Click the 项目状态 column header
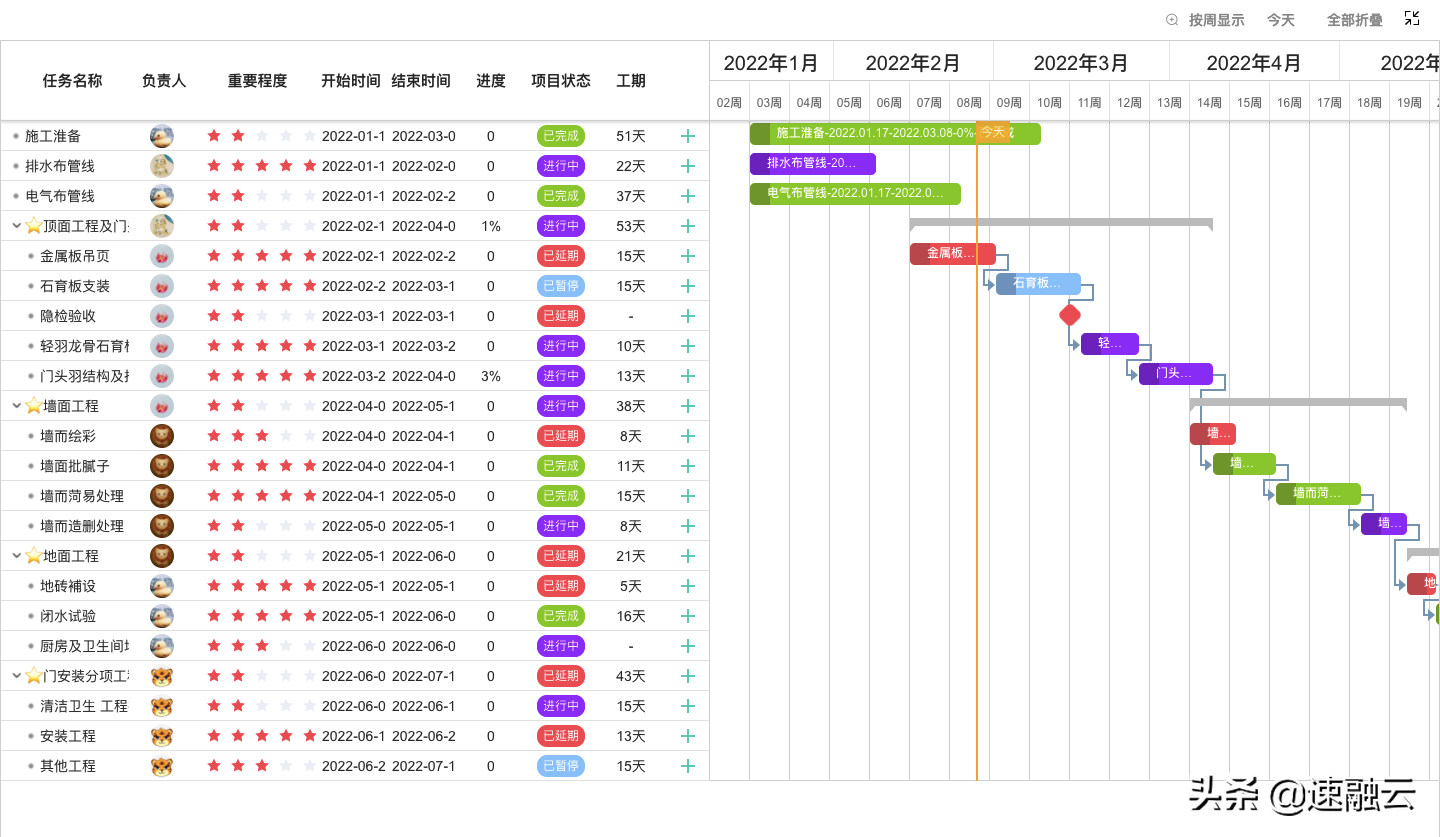The height and width of the screenshot is (837, 1440). 561,81
